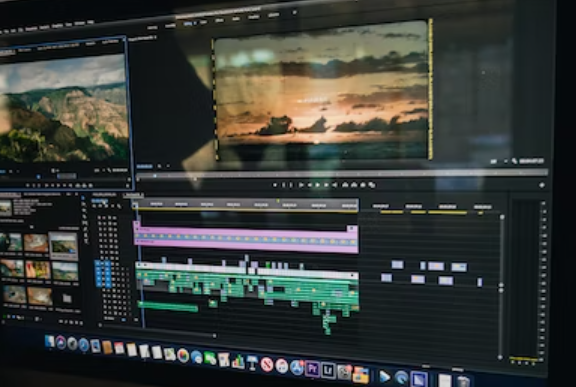This screenshot has width=576, height=387.
Task: Toggle Snap in the timeline header
Action: click(100, 206)
